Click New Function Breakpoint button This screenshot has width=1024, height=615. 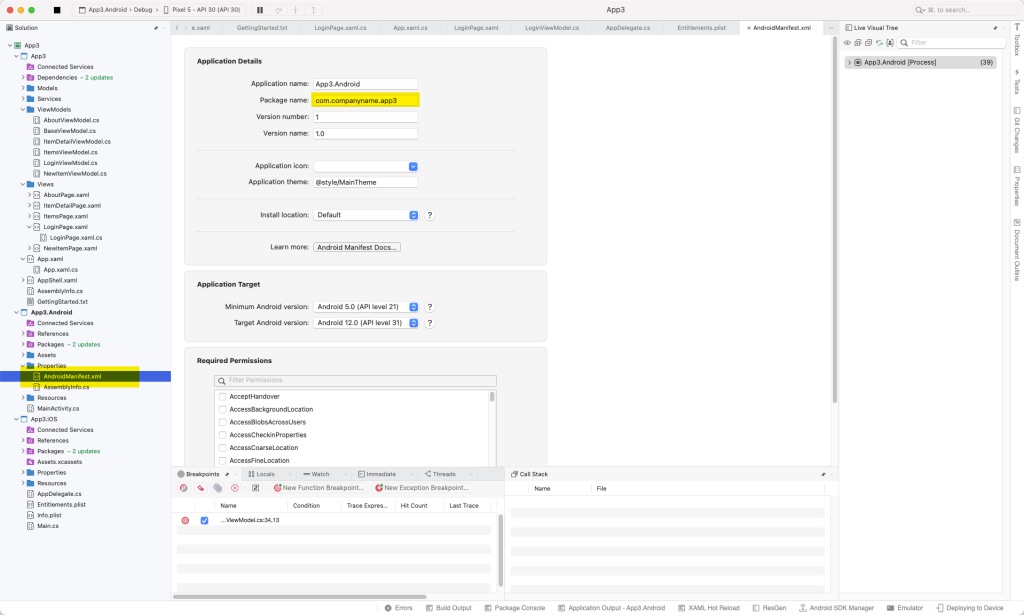[318, 488]
